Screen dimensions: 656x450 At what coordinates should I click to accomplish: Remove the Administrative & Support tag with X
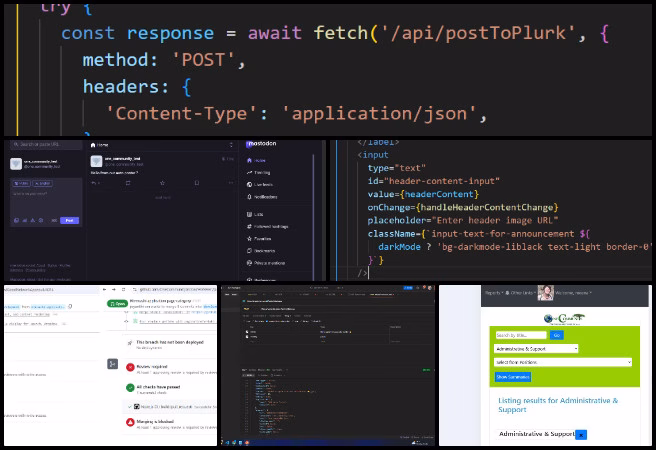581,435
